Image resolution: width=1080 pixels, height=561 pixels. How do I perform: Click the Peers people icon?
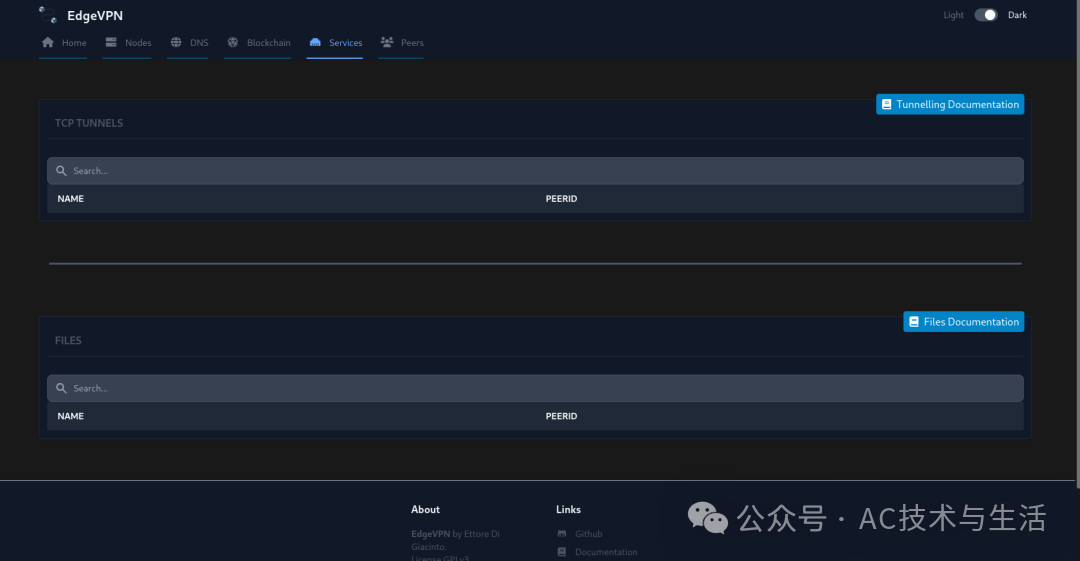387,43
